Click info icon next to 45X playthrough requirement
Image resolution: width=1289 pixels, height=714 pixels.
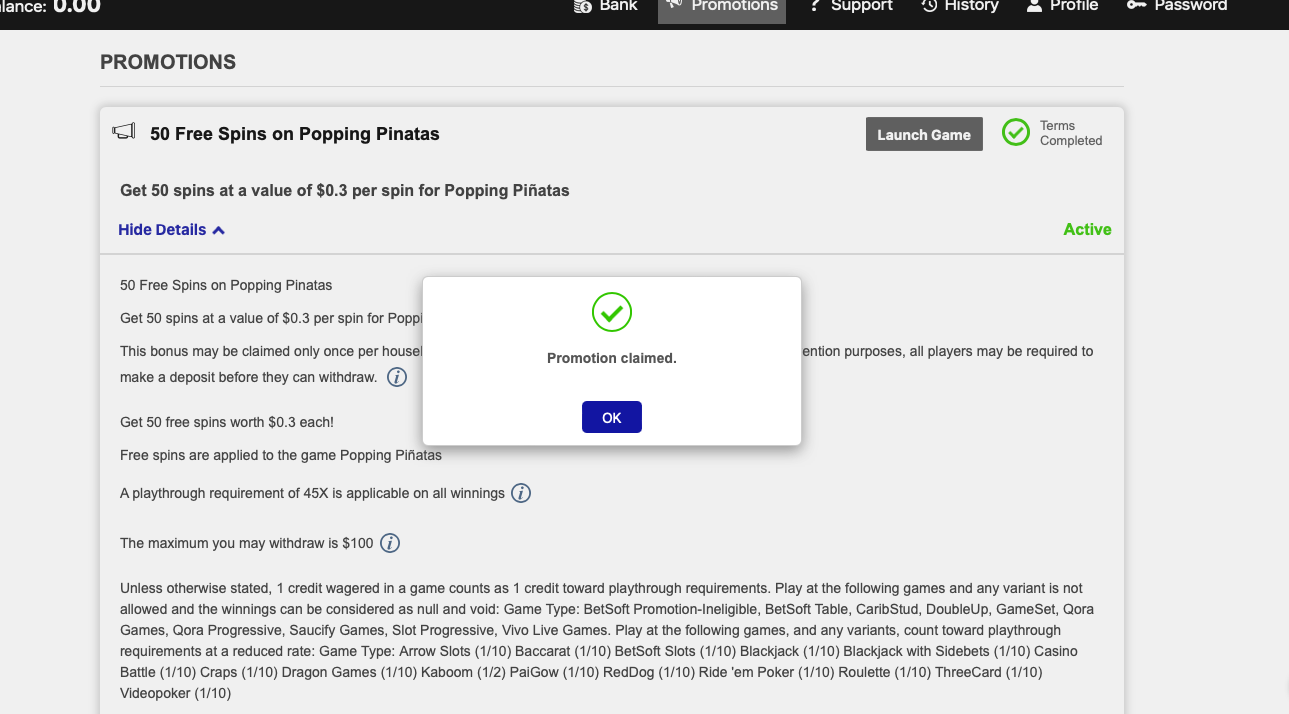[x=521, y=493]
